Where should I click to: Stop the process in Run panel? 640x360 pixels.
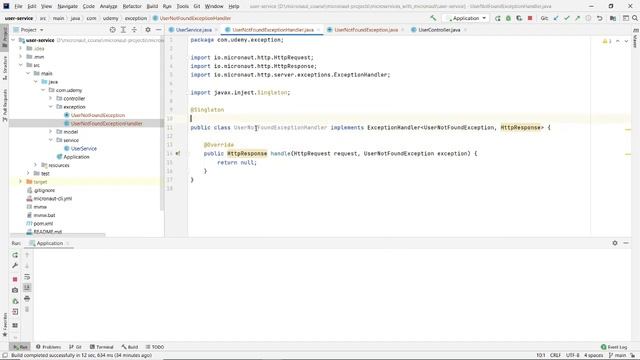tap(15, 279)
